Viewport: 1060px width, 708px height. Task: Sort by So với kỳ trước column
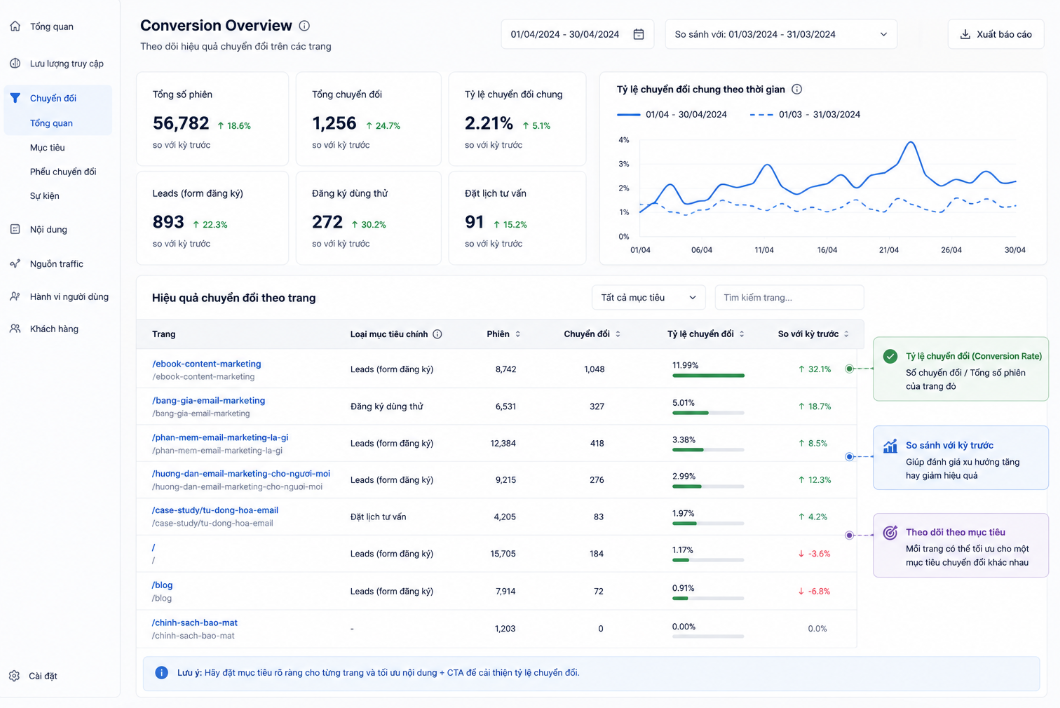(846, 334)
